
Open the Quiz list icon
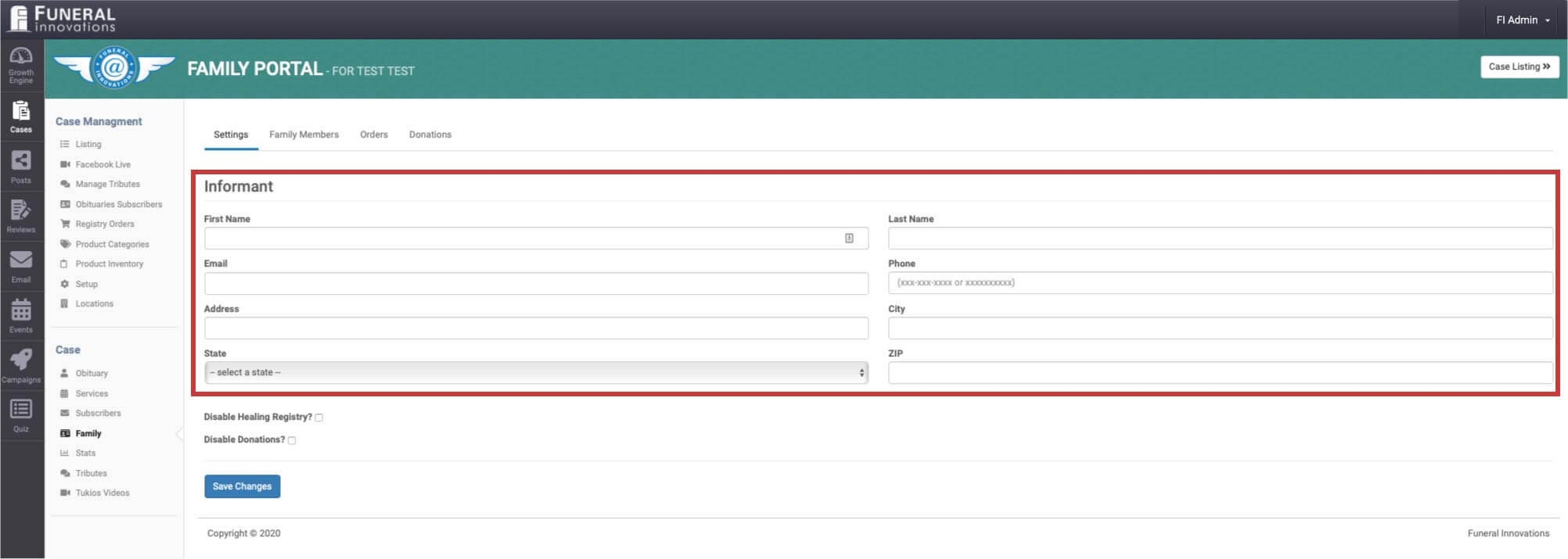[x=21, y=409]
